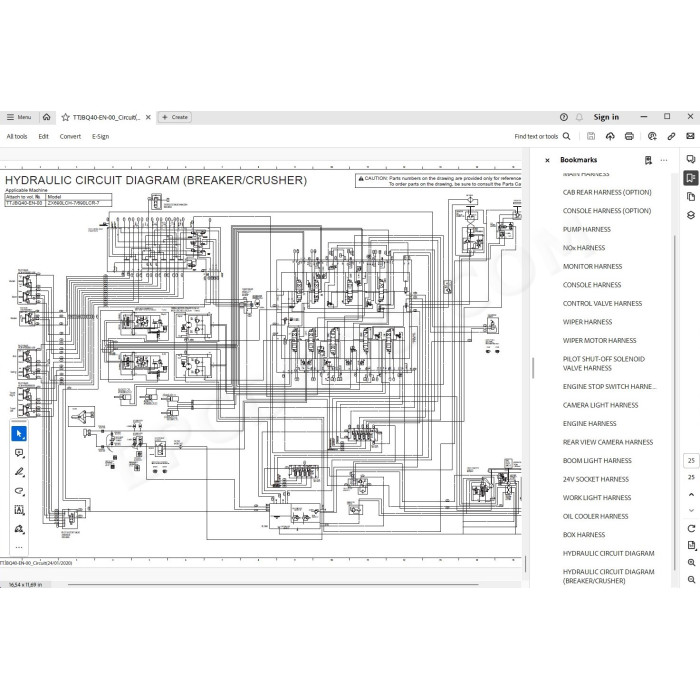This screenshot has width=700, height=700.
Task: Click the search magnifier icon
Action: coord(567,136)
